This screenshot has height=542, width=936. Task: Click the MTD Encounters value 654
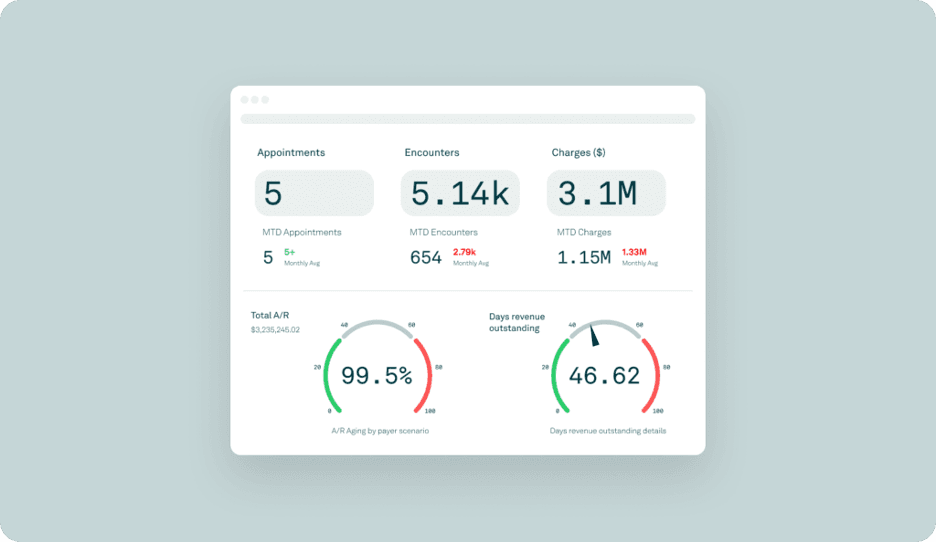tap(426, 257)
